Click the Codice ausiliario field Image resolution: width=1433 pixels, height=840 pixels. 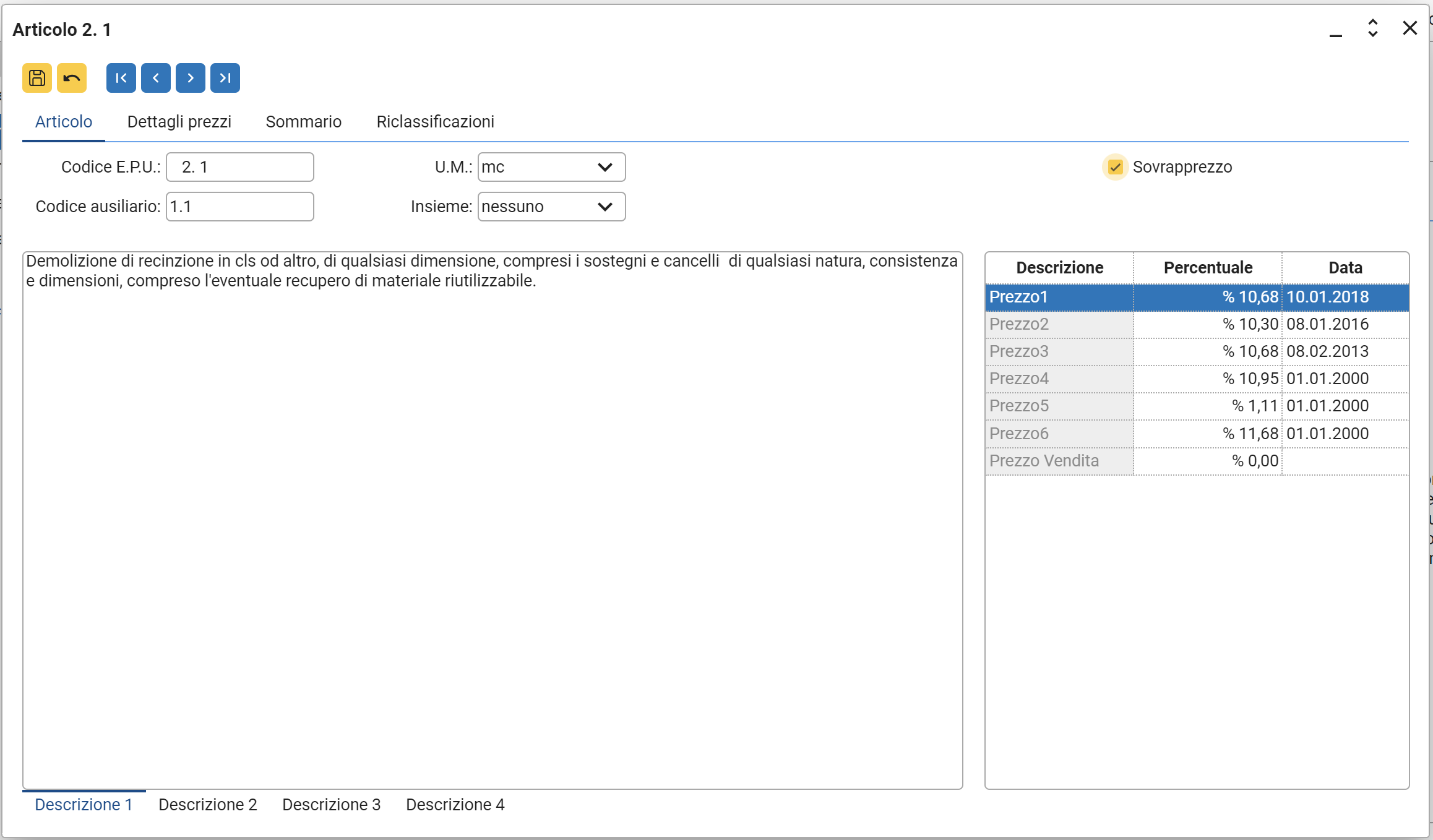point(240,207)
